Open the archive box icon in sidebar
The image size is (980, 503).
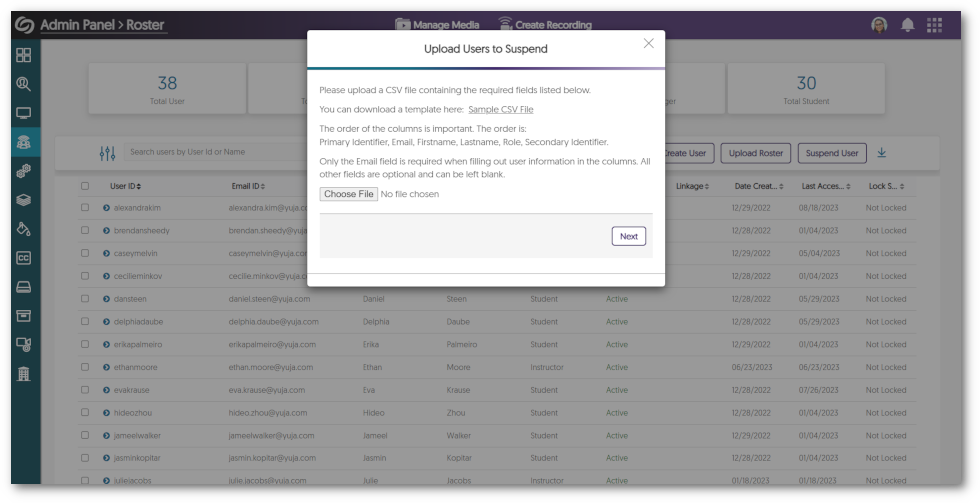coord(24,316)
